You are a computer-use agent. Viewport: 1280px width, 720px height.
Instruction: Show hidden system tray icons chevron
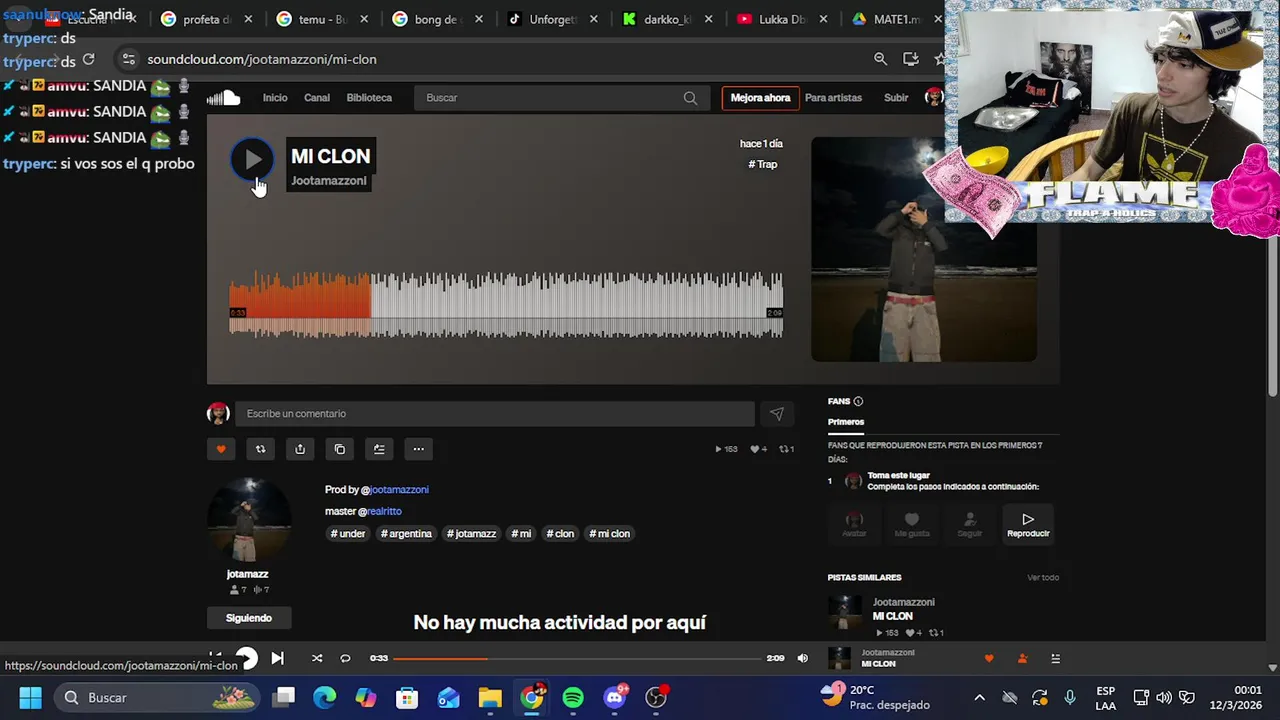click(x=979, y=697)
